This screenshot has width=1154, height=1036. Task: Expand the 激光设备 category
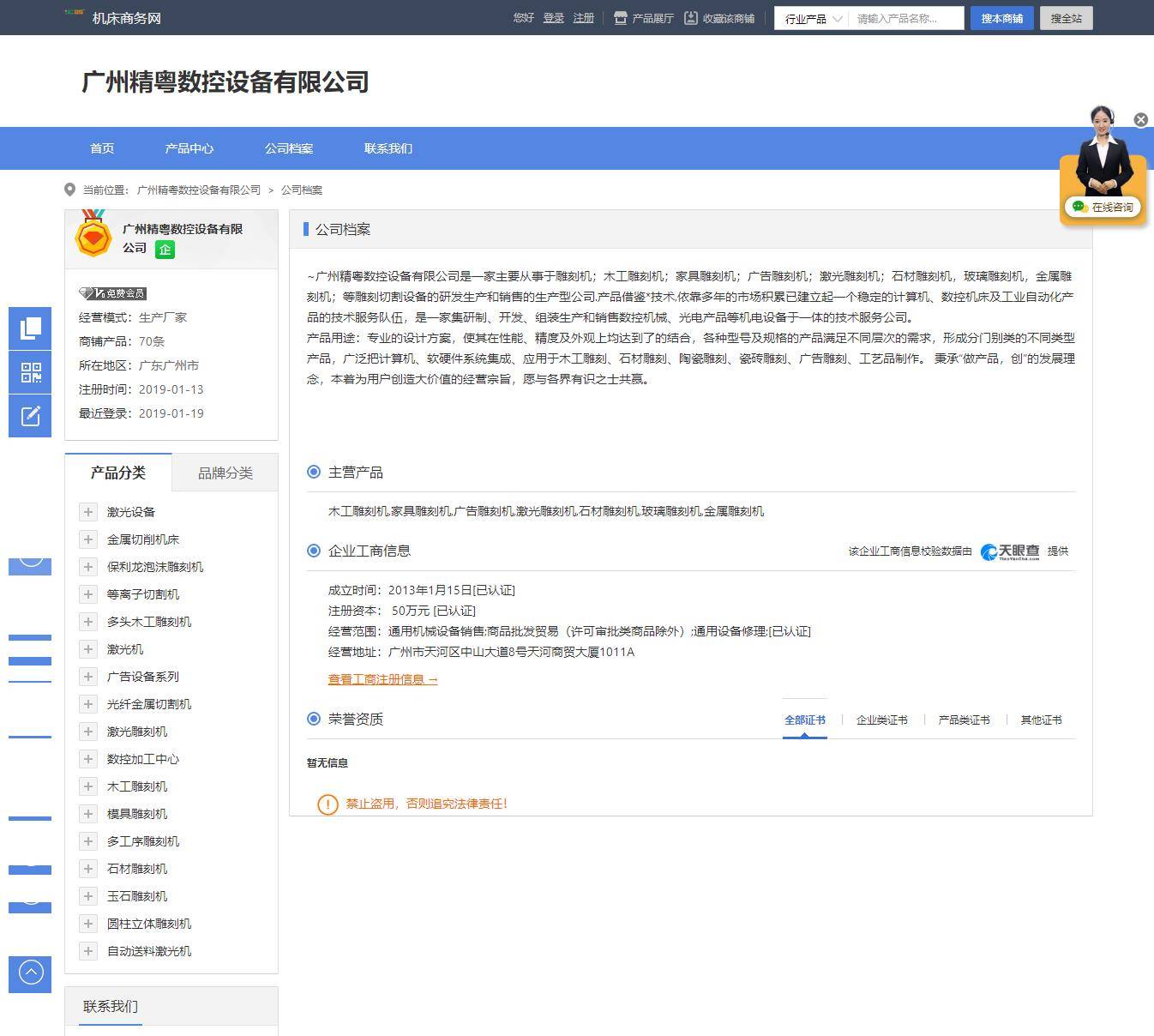87,512
